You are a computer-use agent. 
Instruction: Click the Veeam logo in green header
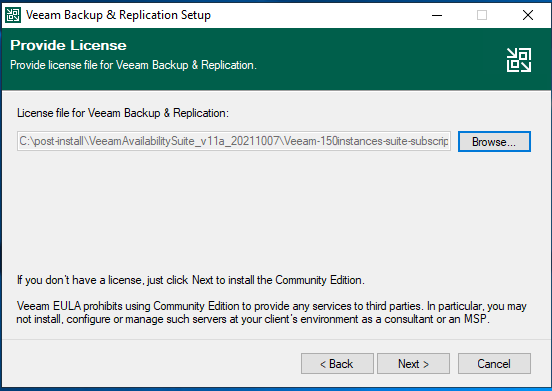click(x=519, y=60)
